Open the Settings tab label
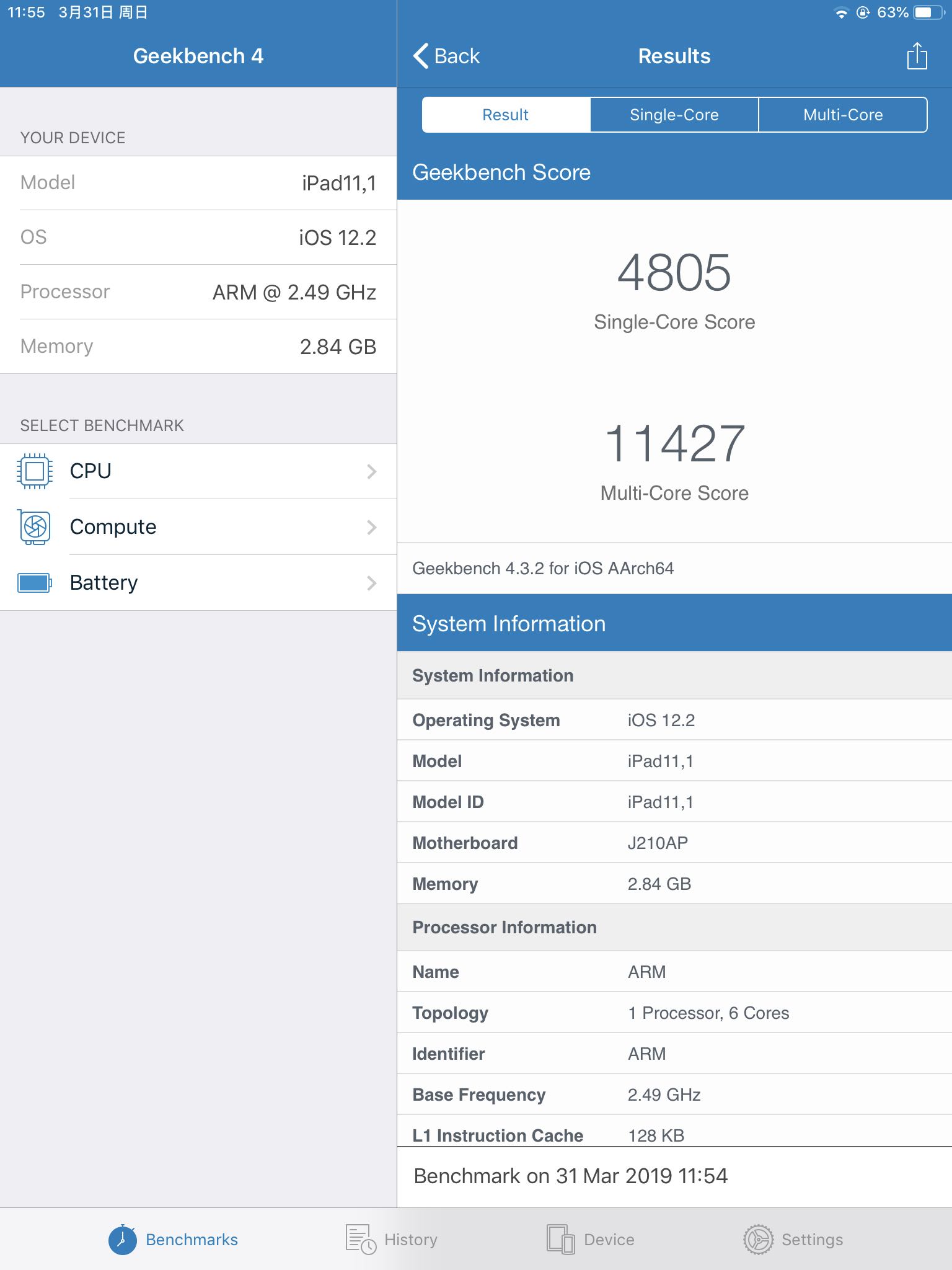Image resolution: width=952 pixels, height=1270 pixels. [x=812, y=1239]
